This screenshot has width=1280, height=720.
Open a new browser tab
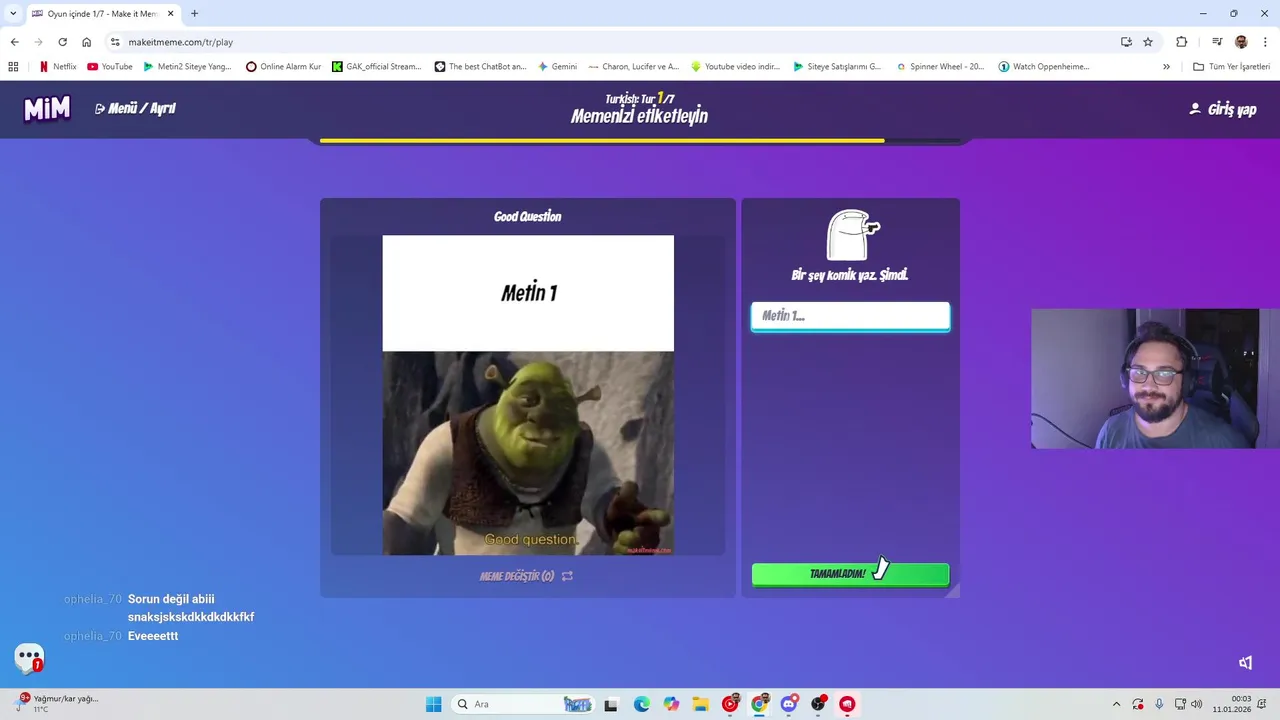194,14
